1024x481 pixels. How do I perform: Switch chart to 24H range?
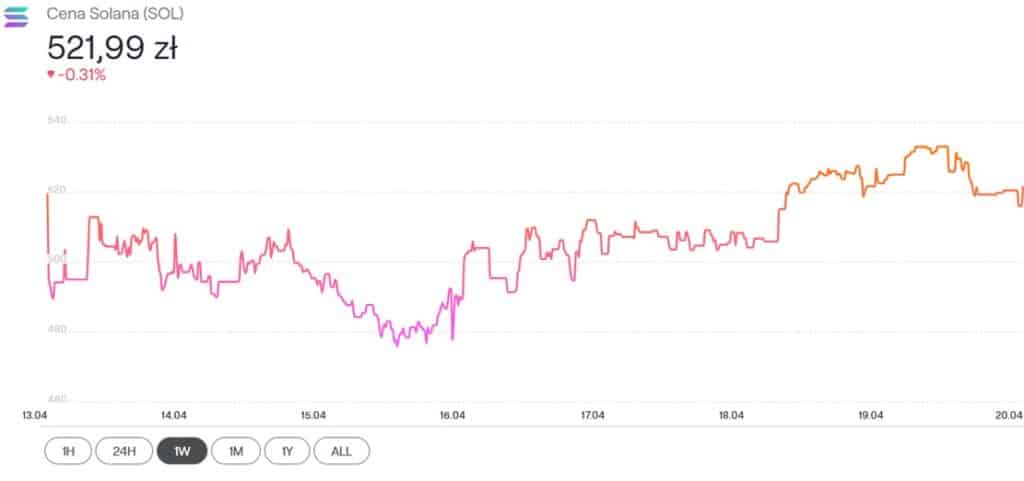(123, 451)
